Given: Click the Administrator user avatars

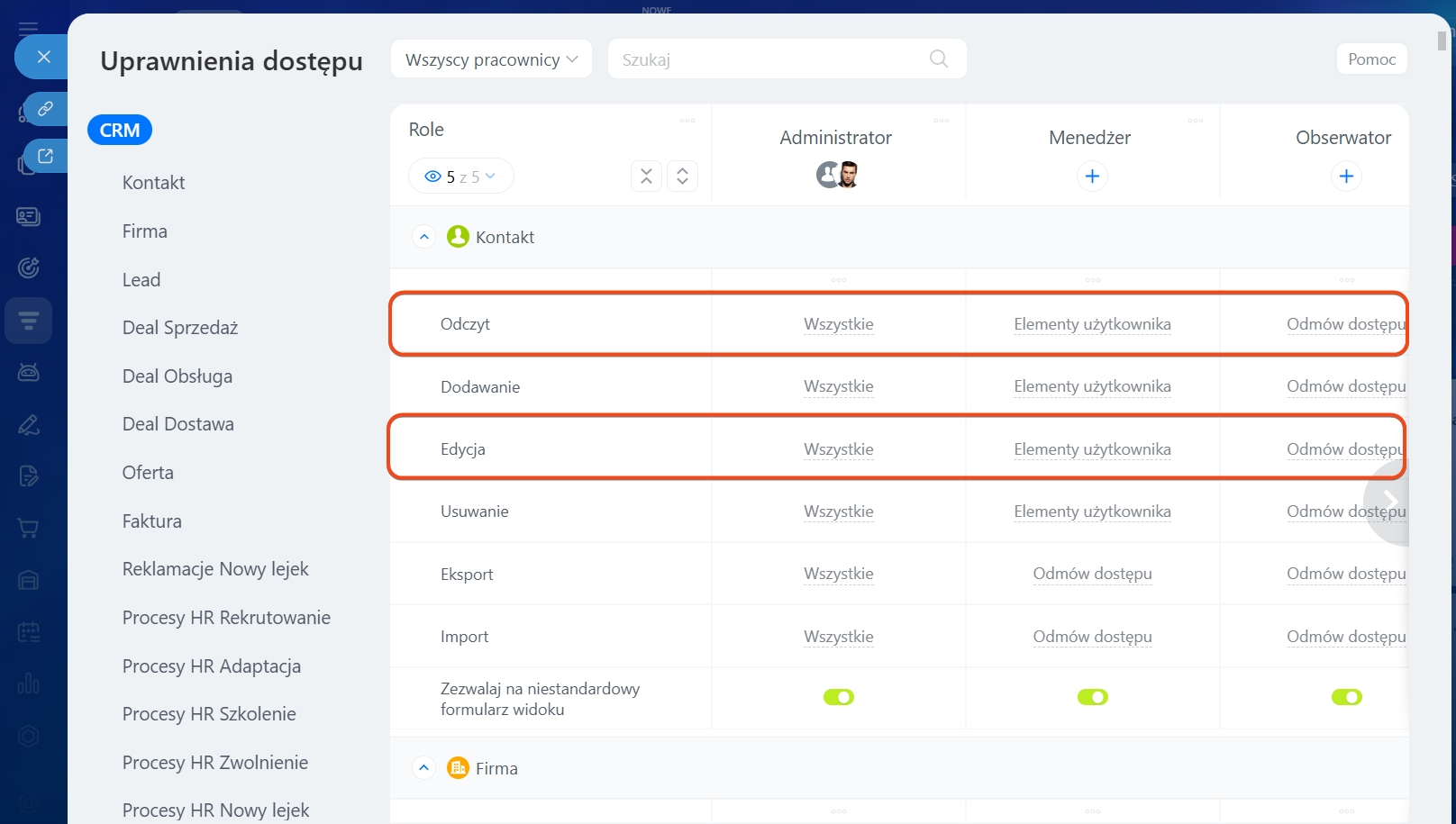Looking at the screenshot, I should click(837, 175).
